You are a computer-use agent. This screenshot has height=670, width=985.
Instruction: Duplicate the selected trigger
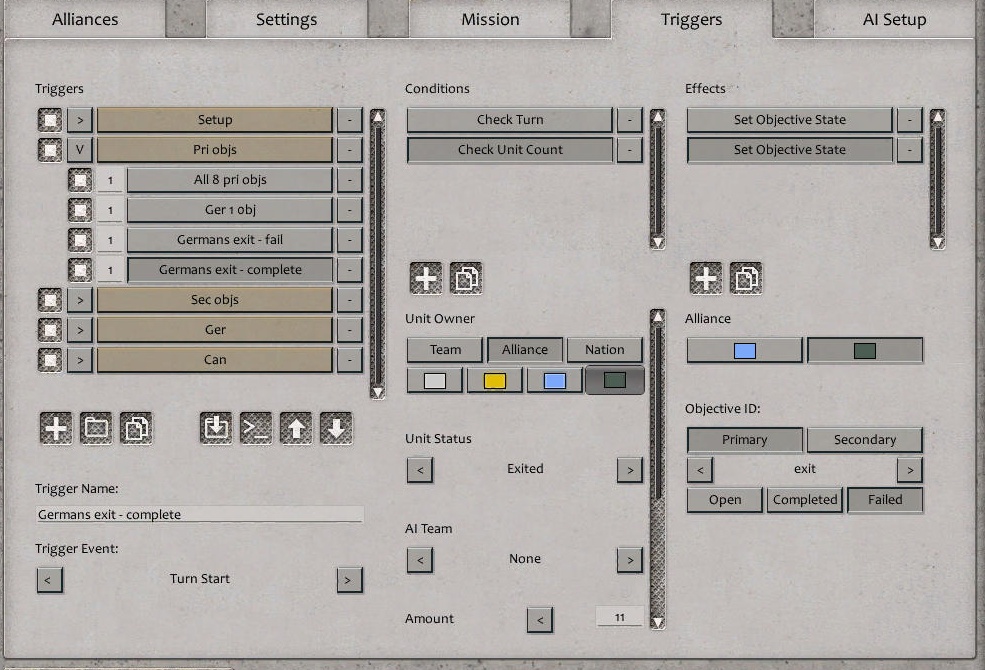[137, 428]
